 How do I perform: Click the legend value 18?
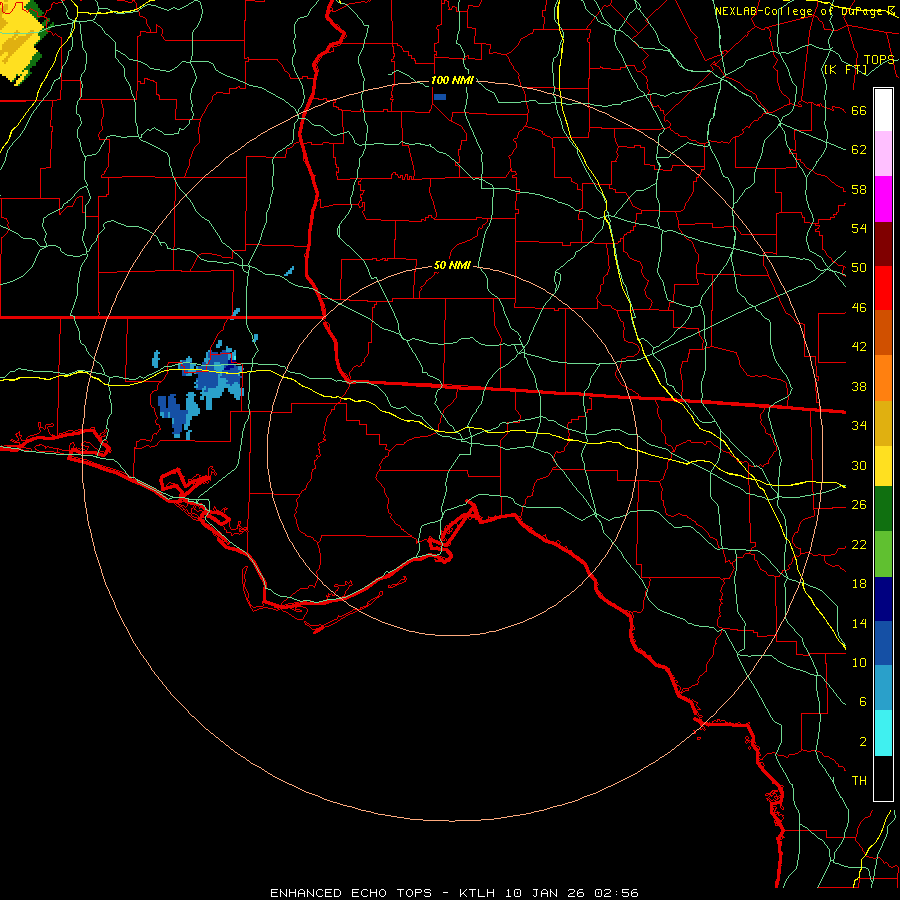[859, 584]
